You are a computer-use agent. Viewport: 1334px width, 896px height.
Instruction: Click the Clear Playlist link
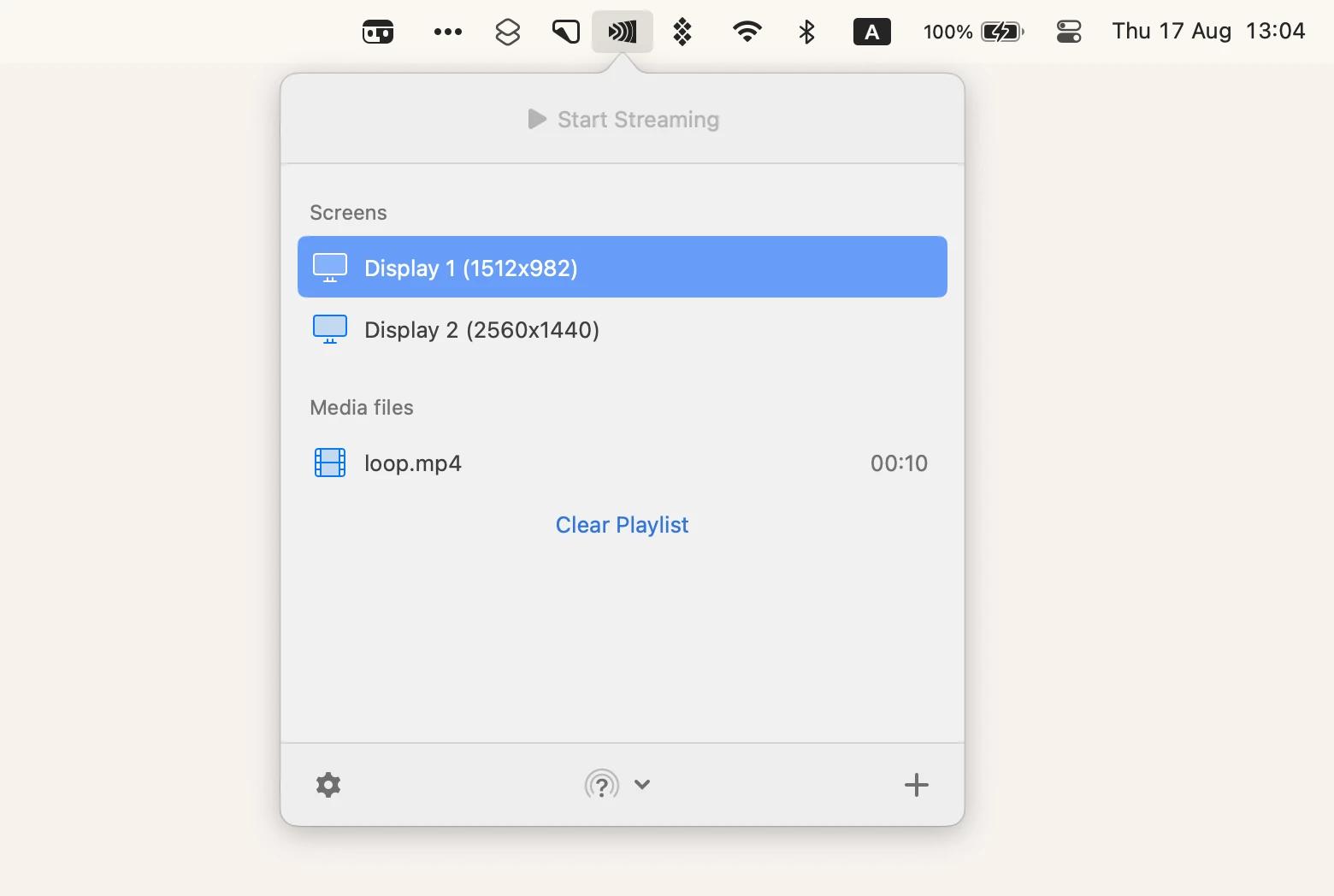click(x=622, y=525)
